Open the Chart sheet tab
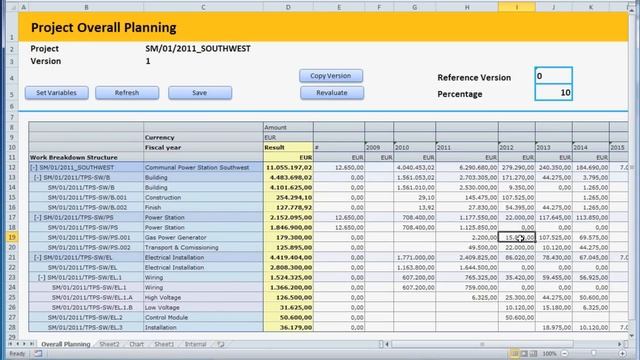 tap(136, 344)
